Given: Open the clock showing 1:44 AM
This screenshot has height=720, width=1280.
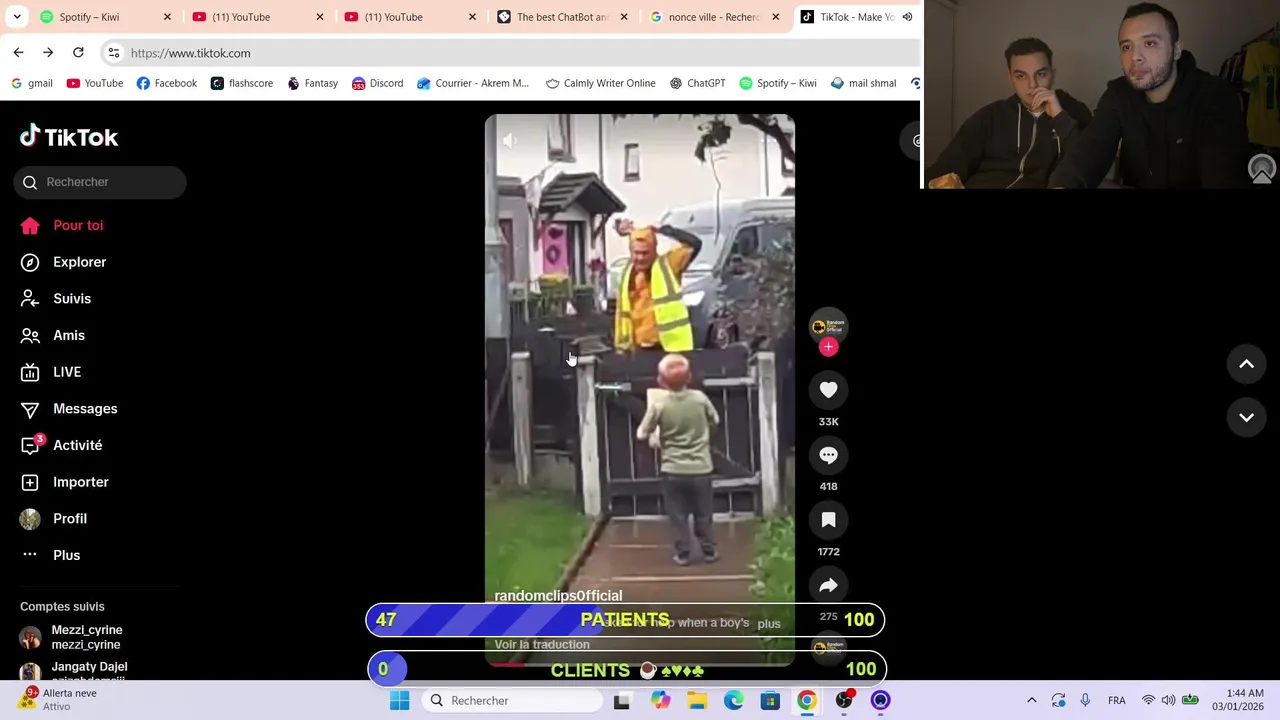Looking at the screenshot, I should [1238, 700].
